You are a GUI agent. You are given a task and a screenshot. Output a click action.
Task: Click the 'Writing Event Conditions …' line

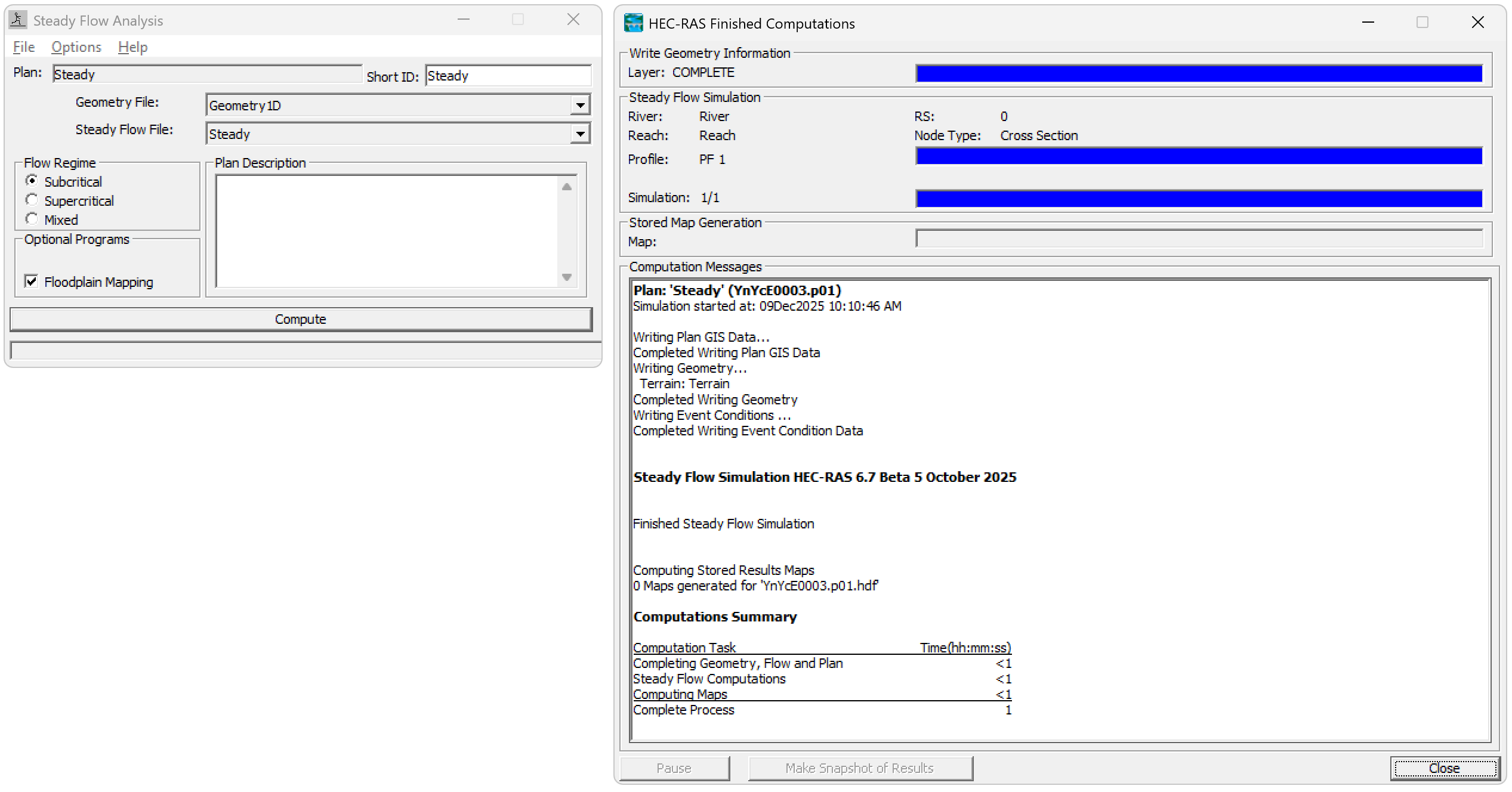click(712, 415)
